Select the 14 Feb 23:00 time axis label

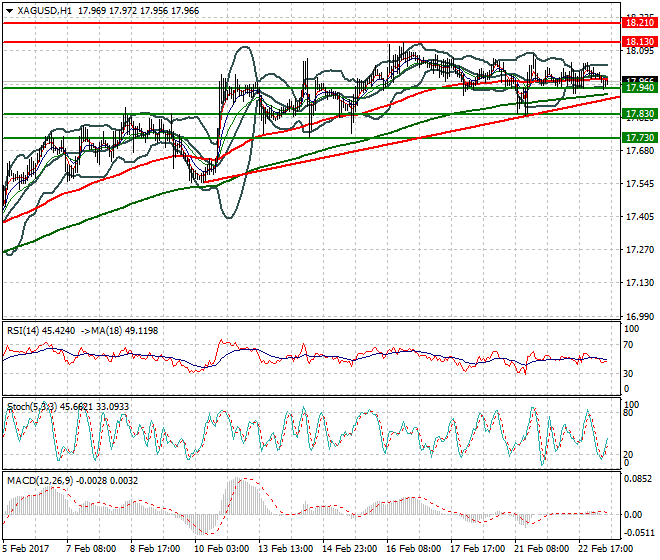(x=349, y=549)
